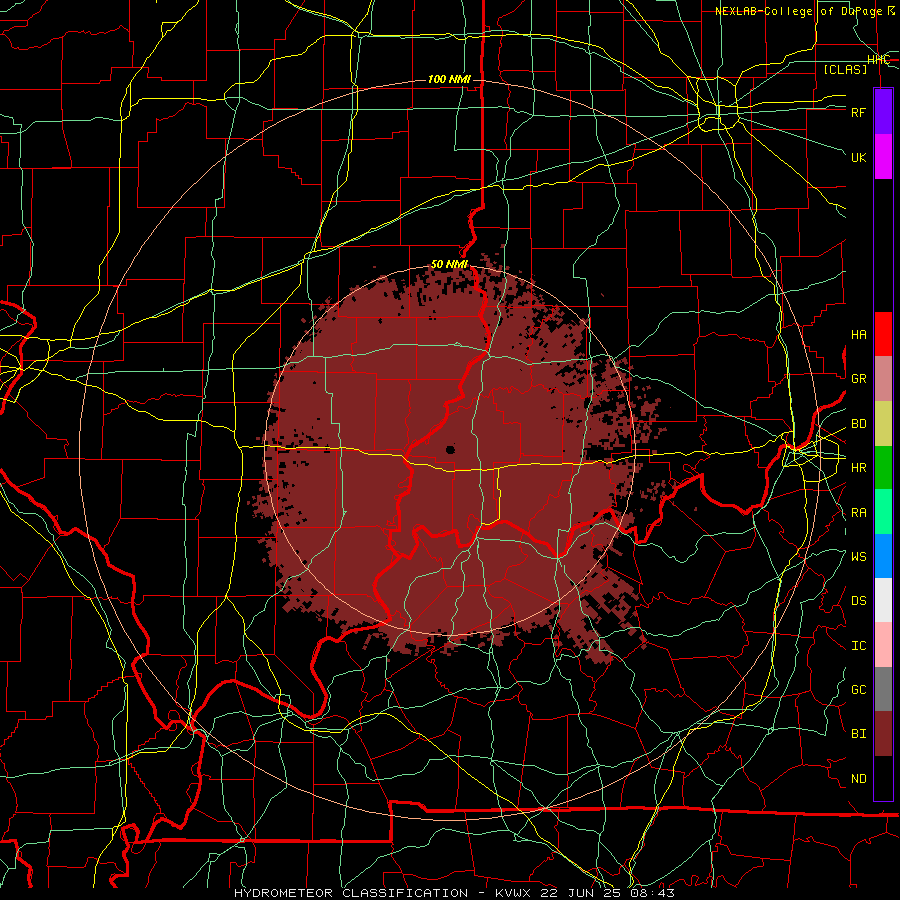The image size is (900, 900).
Task: Click the ND legend label
Action: click(858, 779)
